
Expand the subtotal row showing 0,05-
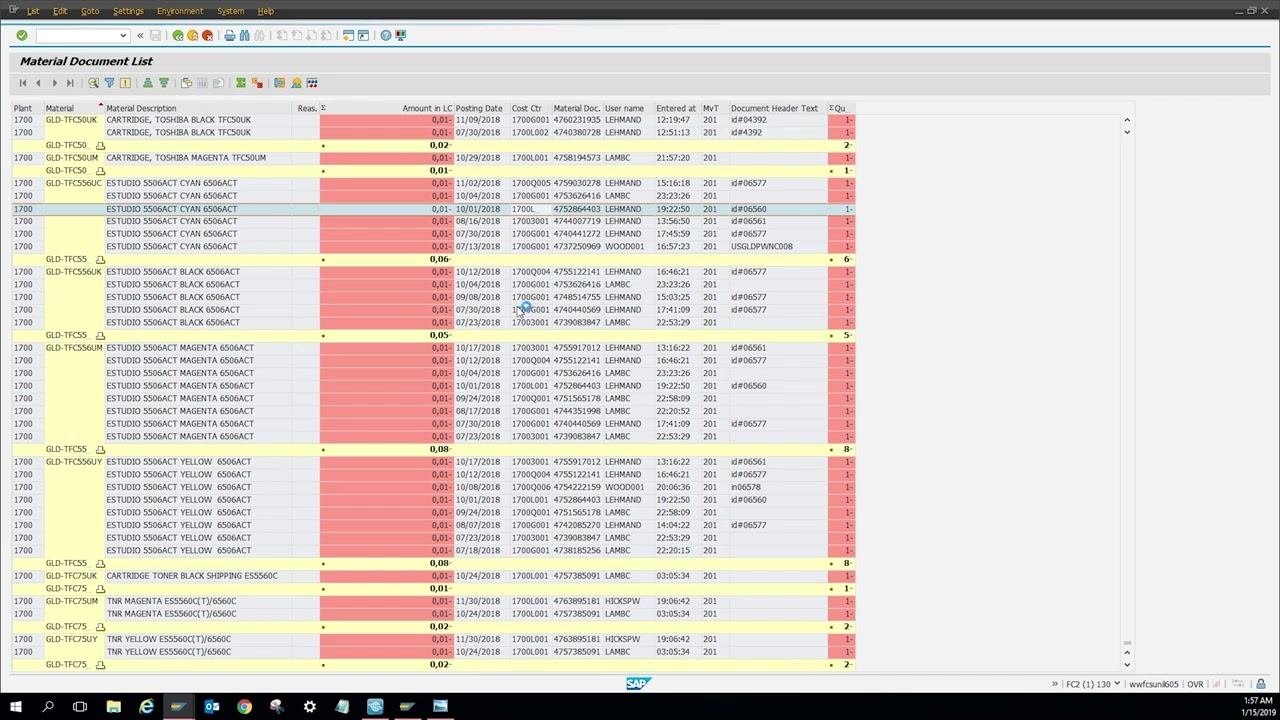point(100,335)
